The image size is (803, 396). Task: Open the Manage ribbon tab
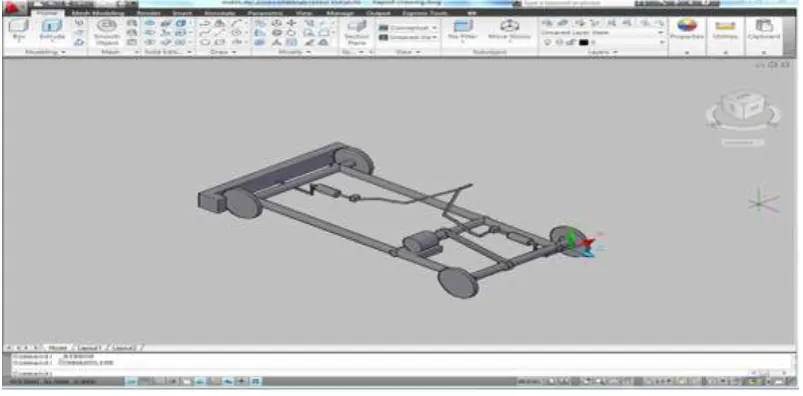340,13
